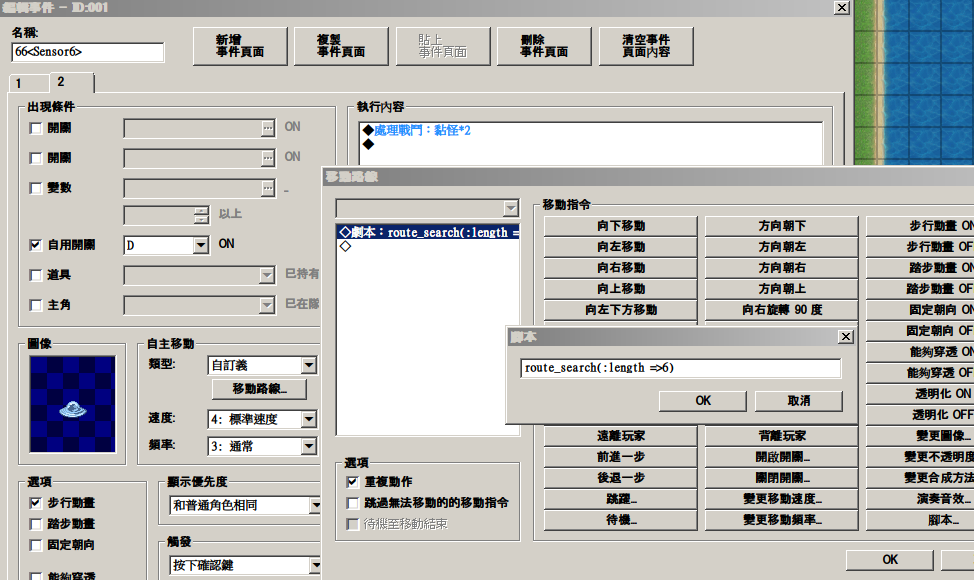This screenshot has height=580, width=974.
Task: Click the 後退一步 command
Action: pyautogui.click(x=621, y=478)
